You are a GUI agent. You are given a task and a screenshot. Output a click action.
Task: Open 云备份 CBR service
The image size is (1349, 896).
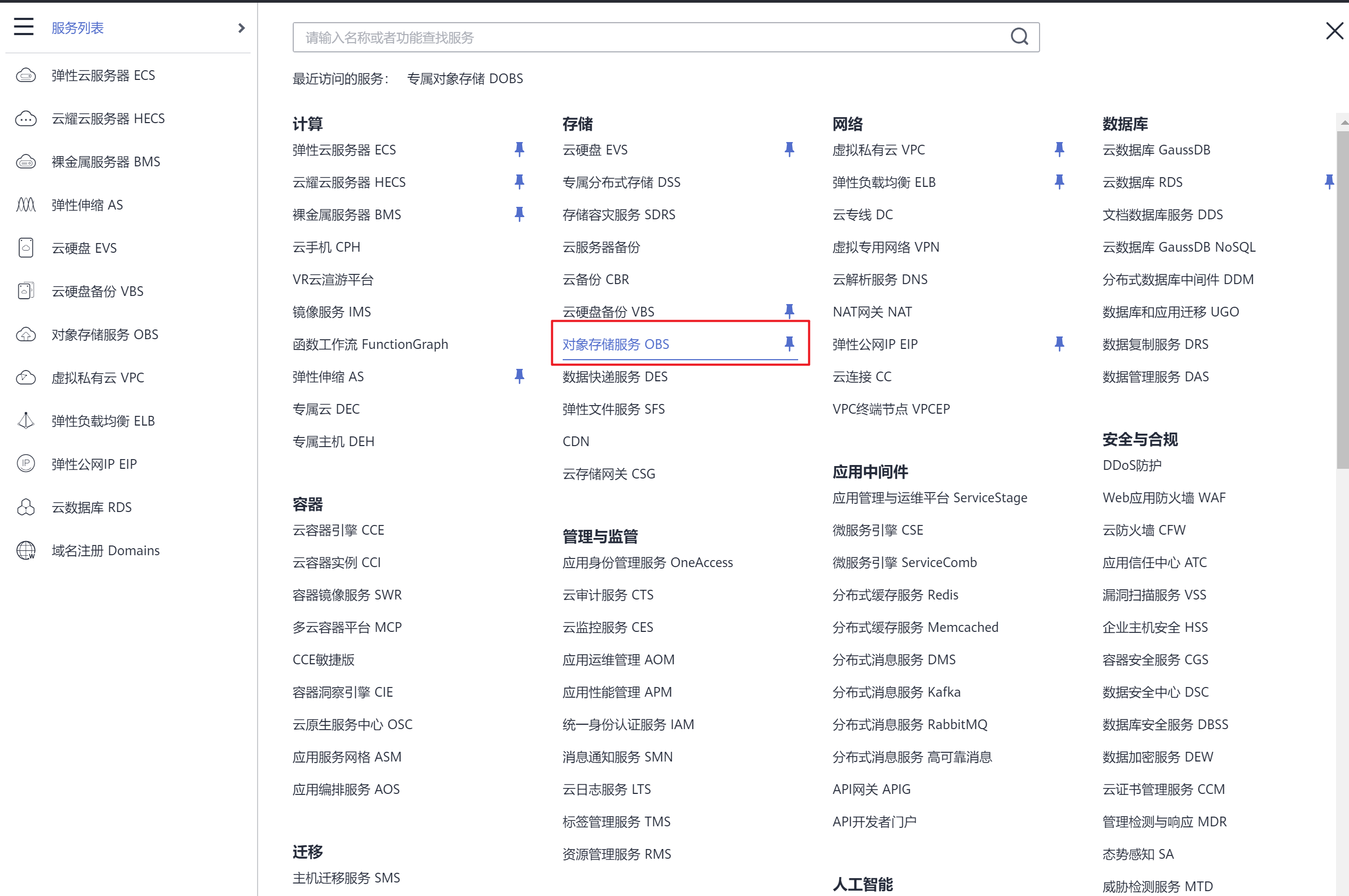(x=595, y=279)
